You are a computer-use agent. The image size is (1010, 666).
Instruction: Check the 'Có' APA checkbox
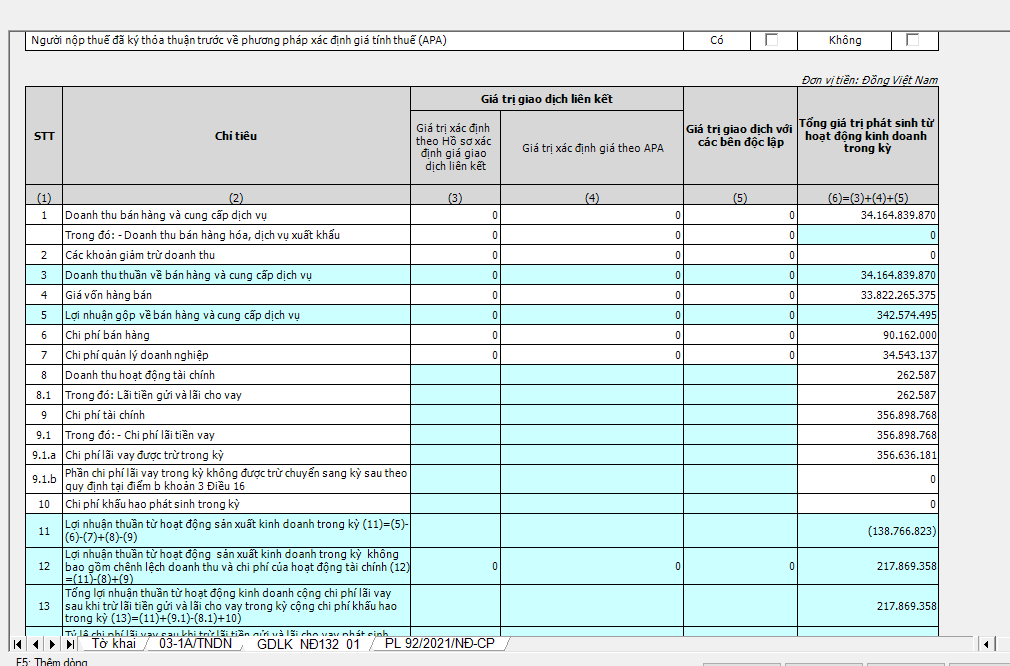tap(771, 40)
